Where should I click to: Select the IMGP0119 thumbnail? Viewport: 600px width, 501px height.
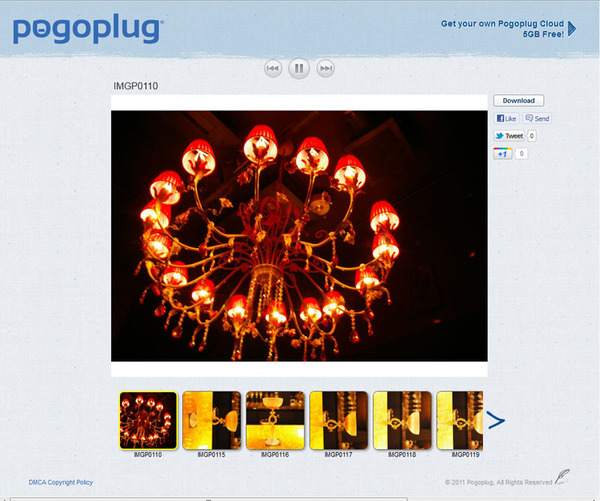pyautogui.click(x=460, y=420)
